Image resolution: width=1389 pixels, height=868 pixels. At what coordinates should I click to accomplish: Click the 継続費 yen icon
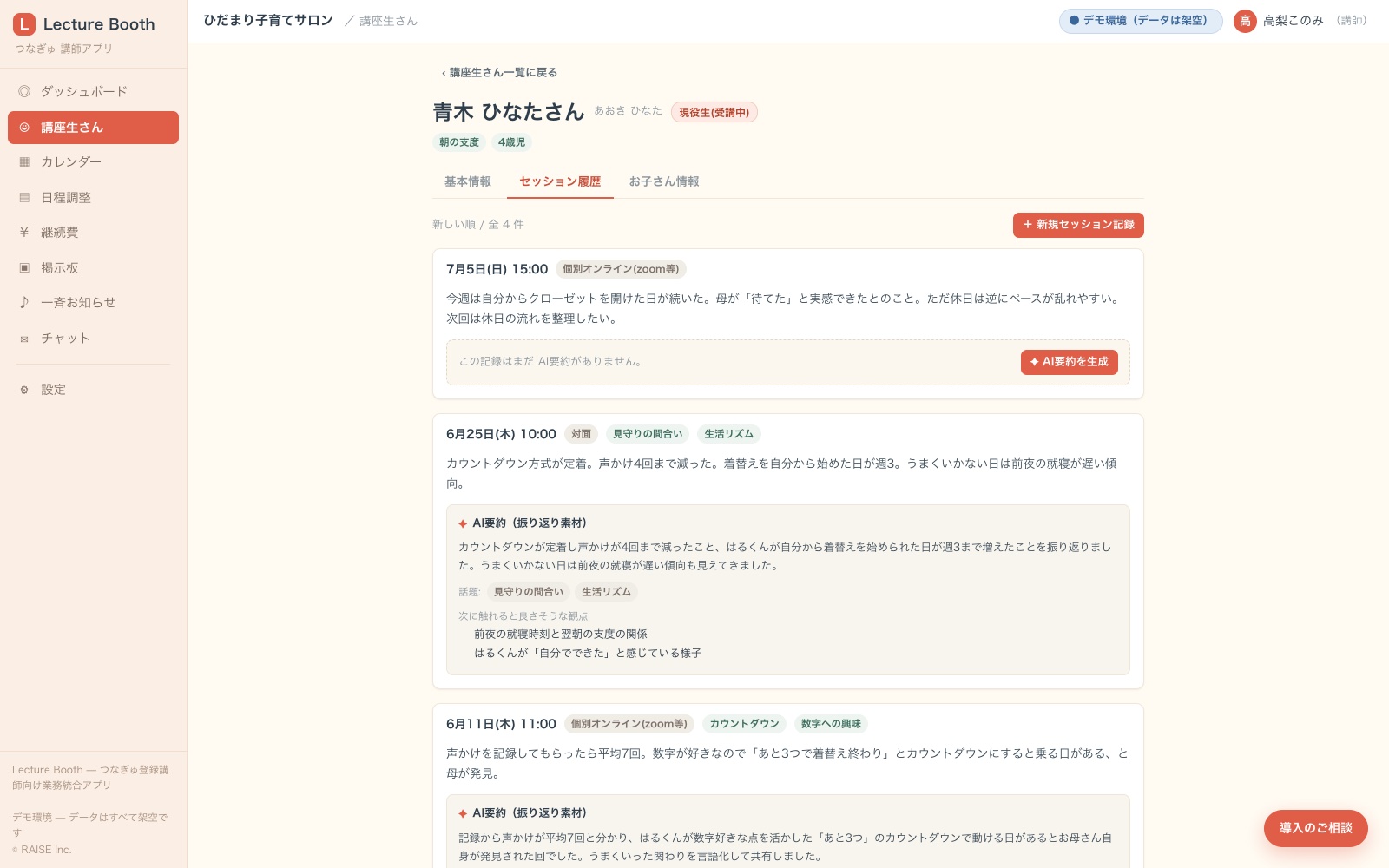coord(24,232)
